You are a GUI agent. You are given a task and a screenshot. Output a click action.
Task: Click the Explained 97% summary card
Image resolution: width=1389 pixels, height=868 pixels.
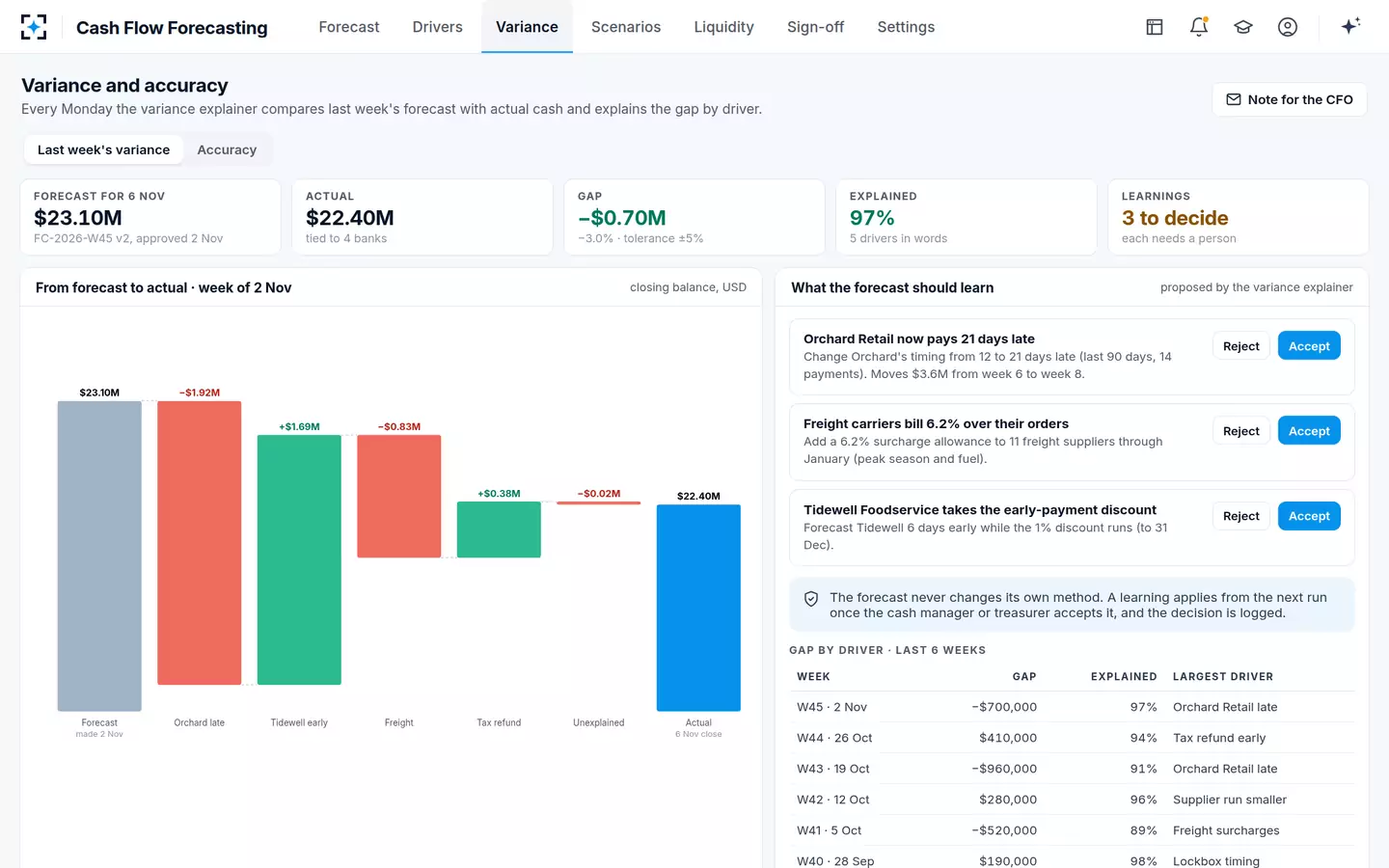tap(966, 217)
